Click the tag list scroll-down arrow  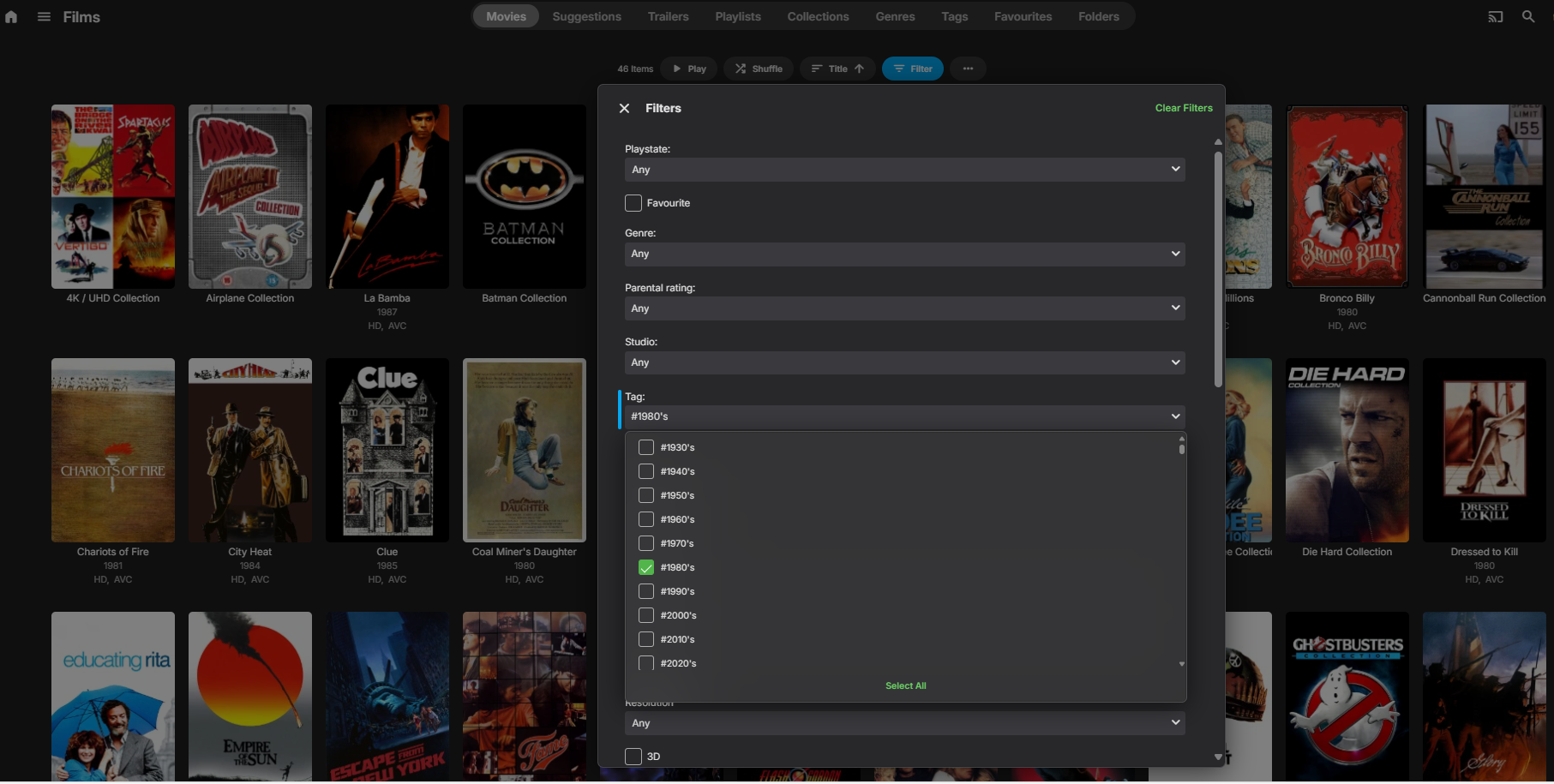pos(1182,664)
